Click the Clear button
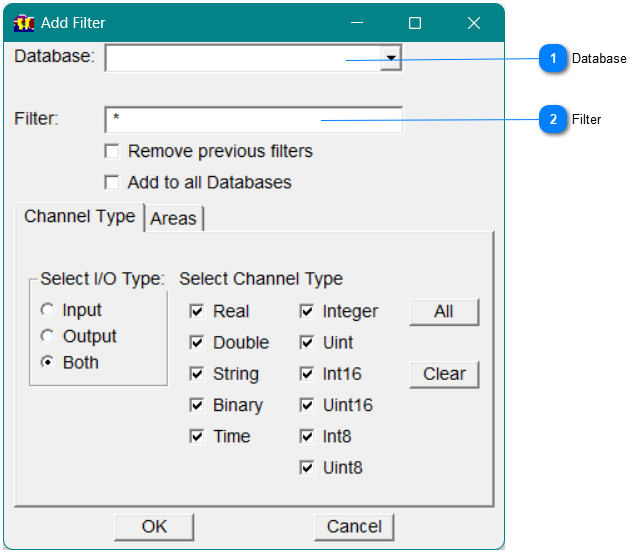This screenshot has height=553, width=643. [444, 374]
